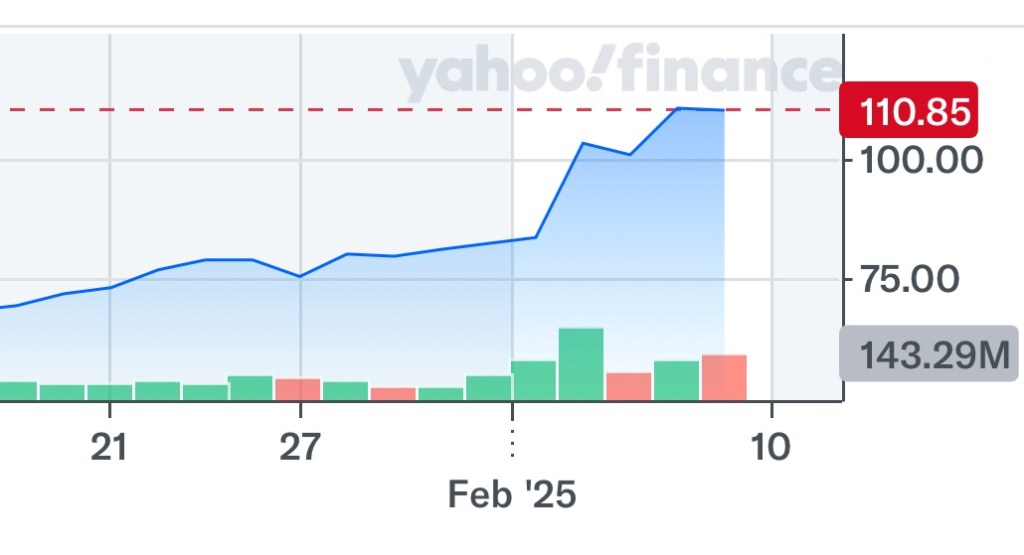Select the tallest green volume bar
Viewport: 1024px width, 555px height.
pos(581,364)
